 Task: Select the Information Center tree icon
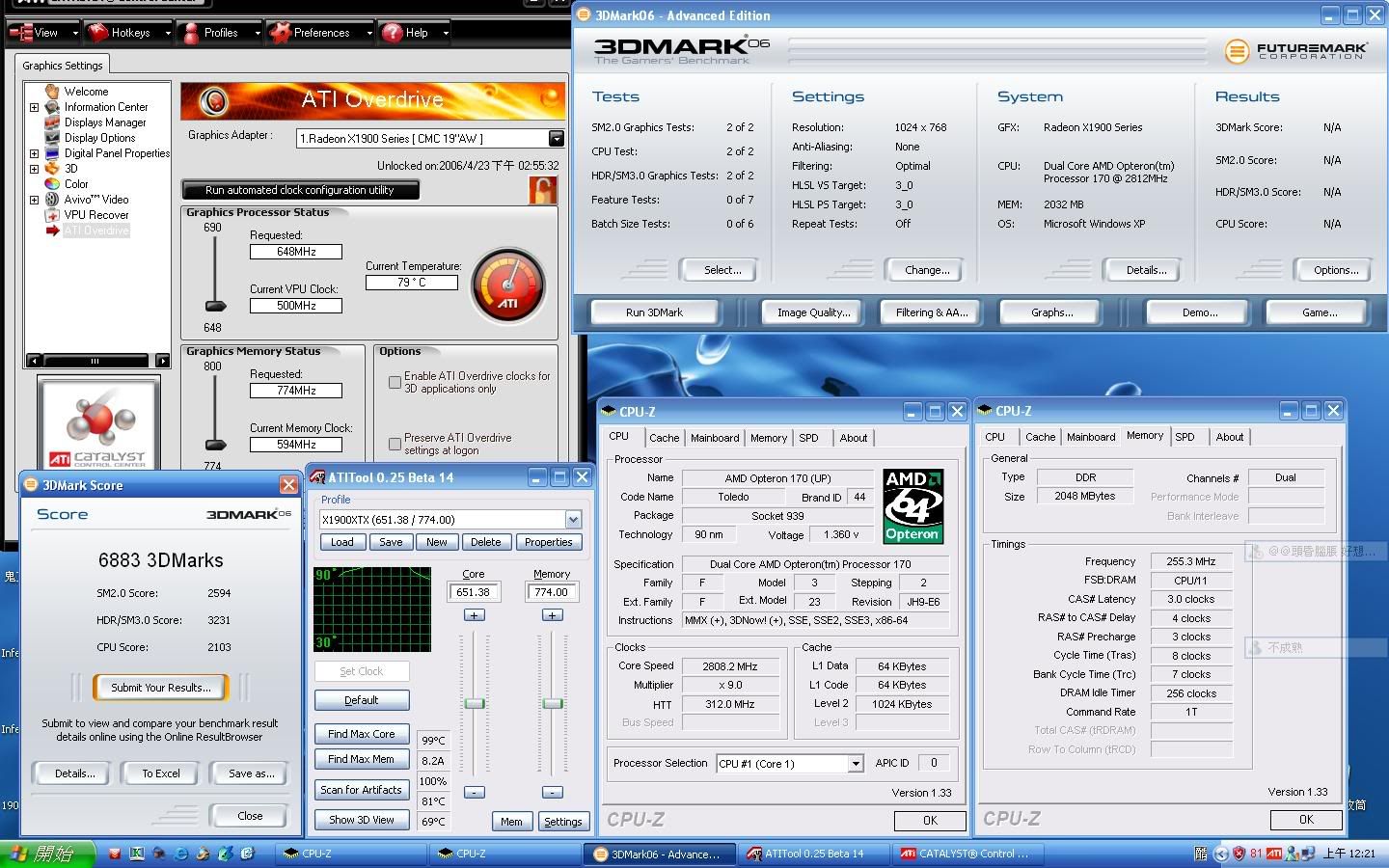click(x=52, y=107)
